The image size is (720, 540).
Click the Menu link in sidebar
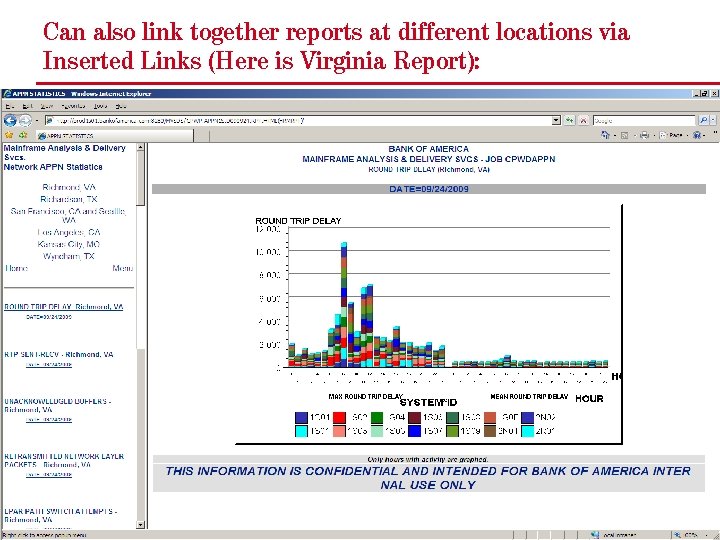(123, 268)
